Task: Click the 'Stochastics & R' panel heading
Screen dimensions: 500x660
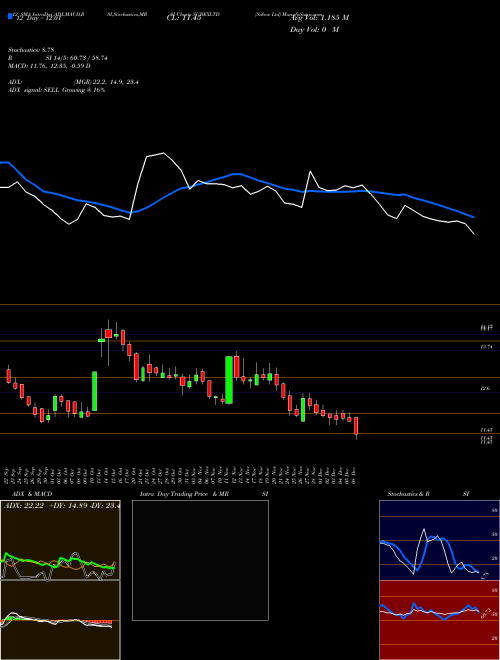Action: pos(408,494)
